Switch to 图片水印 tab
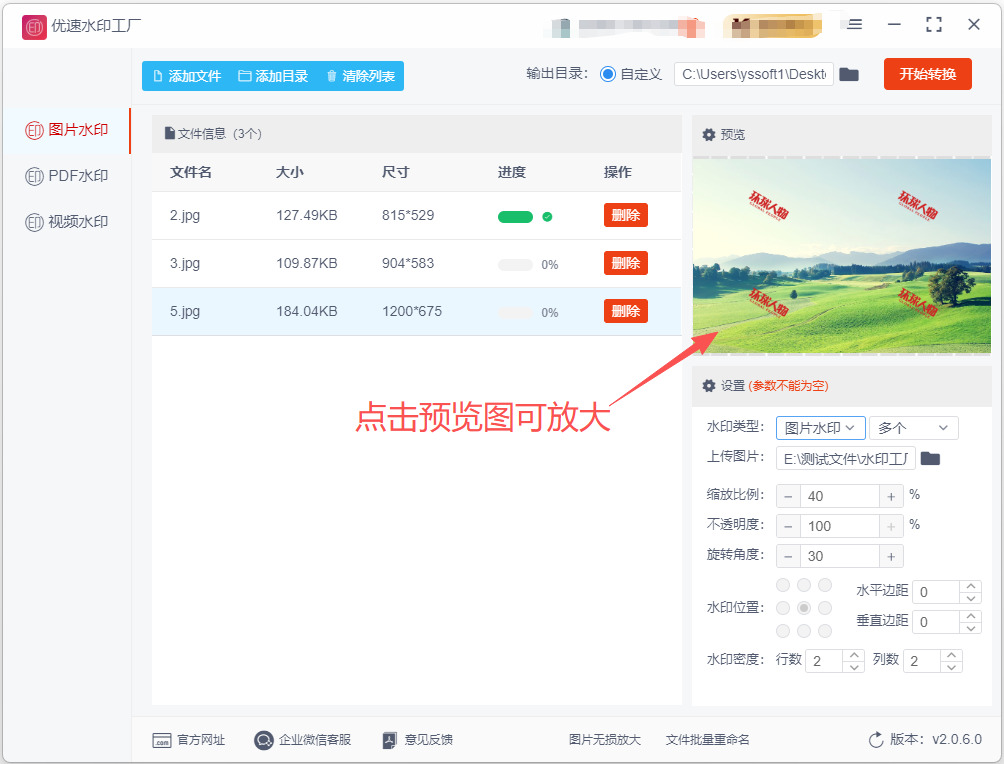The height and width of the screenshot is (764, 1004). (67, 130)
